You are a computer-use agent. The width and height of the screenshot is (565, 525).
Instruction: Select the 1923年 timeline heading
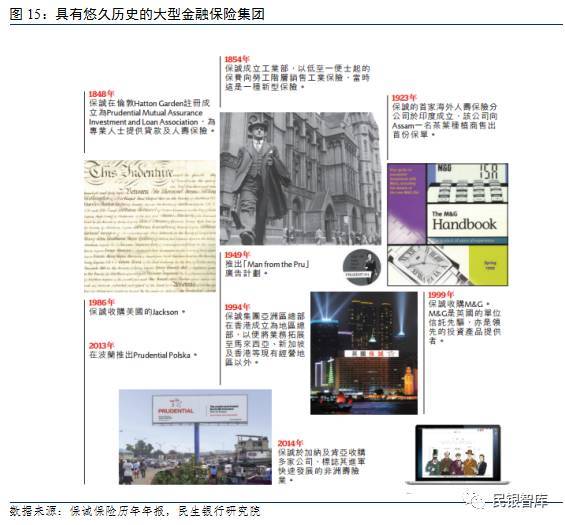point(404,98)
